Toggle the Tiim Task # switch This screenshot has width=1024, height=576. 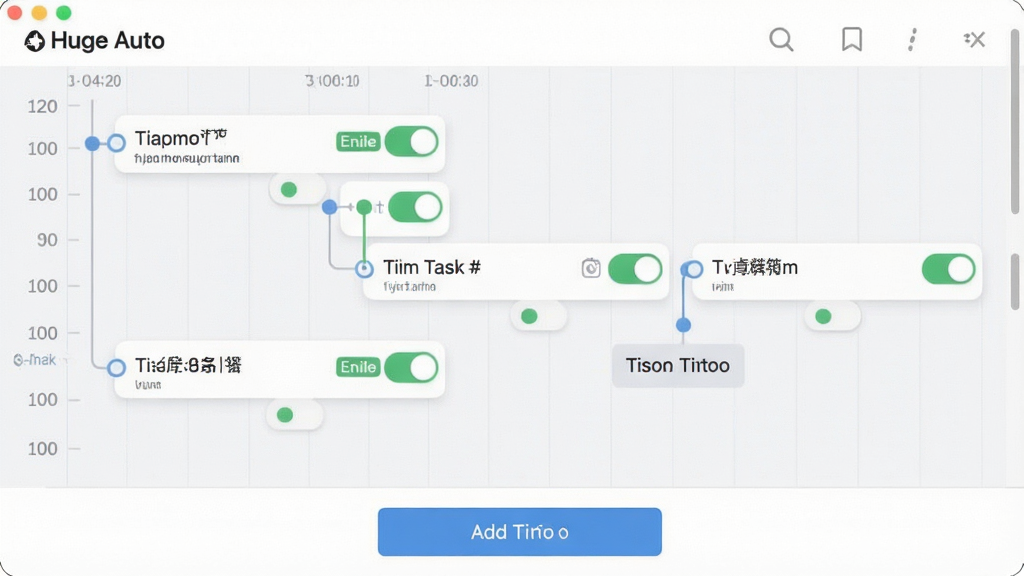click(635, 268)
